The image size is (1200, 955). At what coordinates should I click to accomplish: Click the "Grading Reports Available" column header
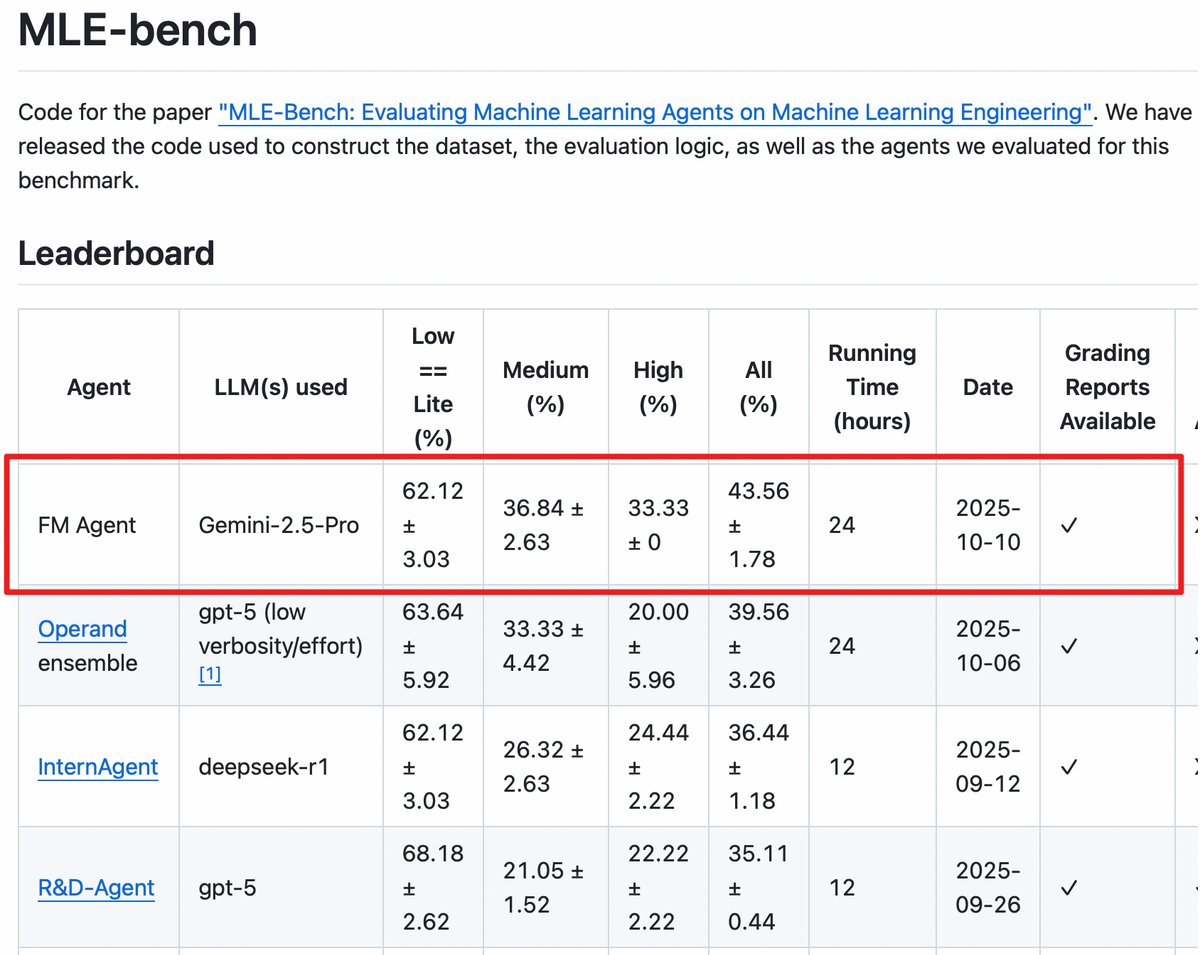coord(1107,387)
